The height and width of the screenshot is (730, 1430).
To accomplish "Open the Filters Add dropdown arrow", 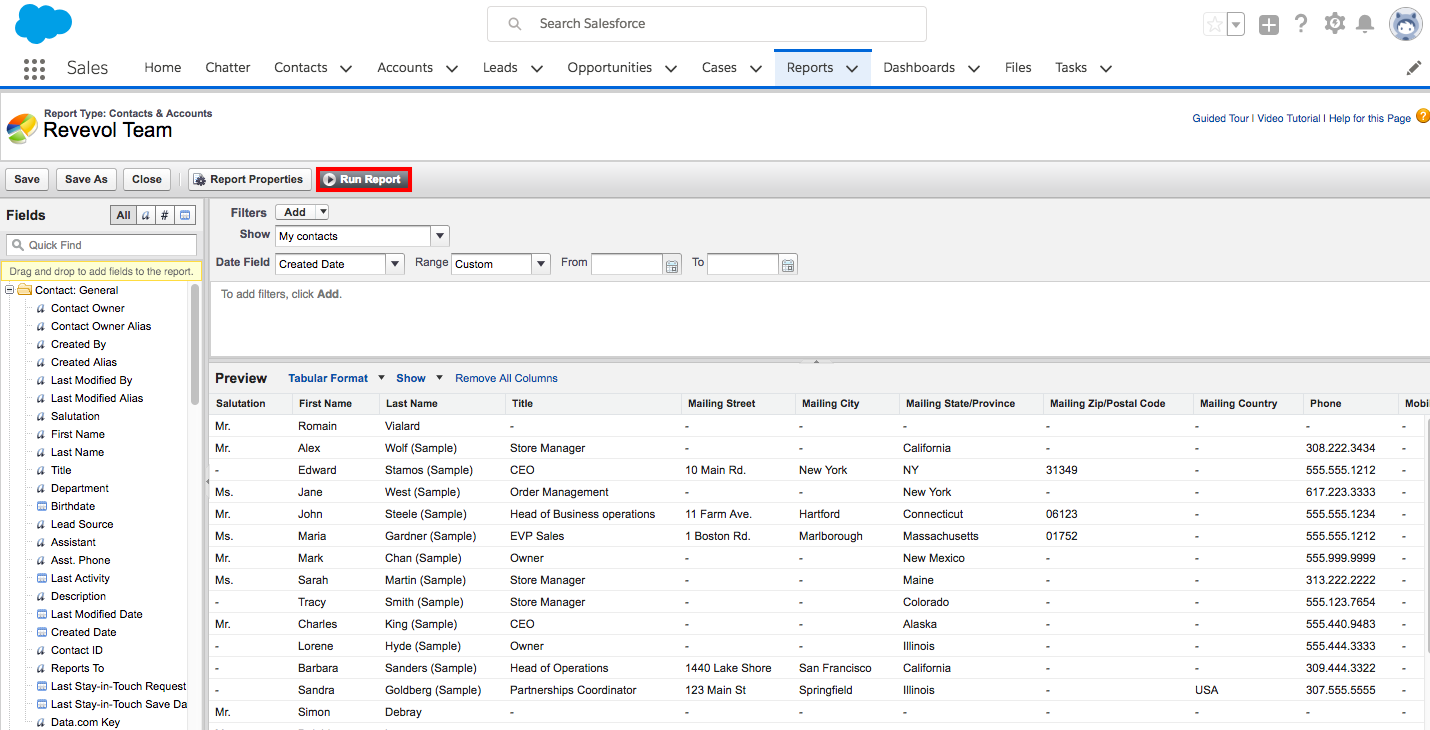I will (321, 212).
